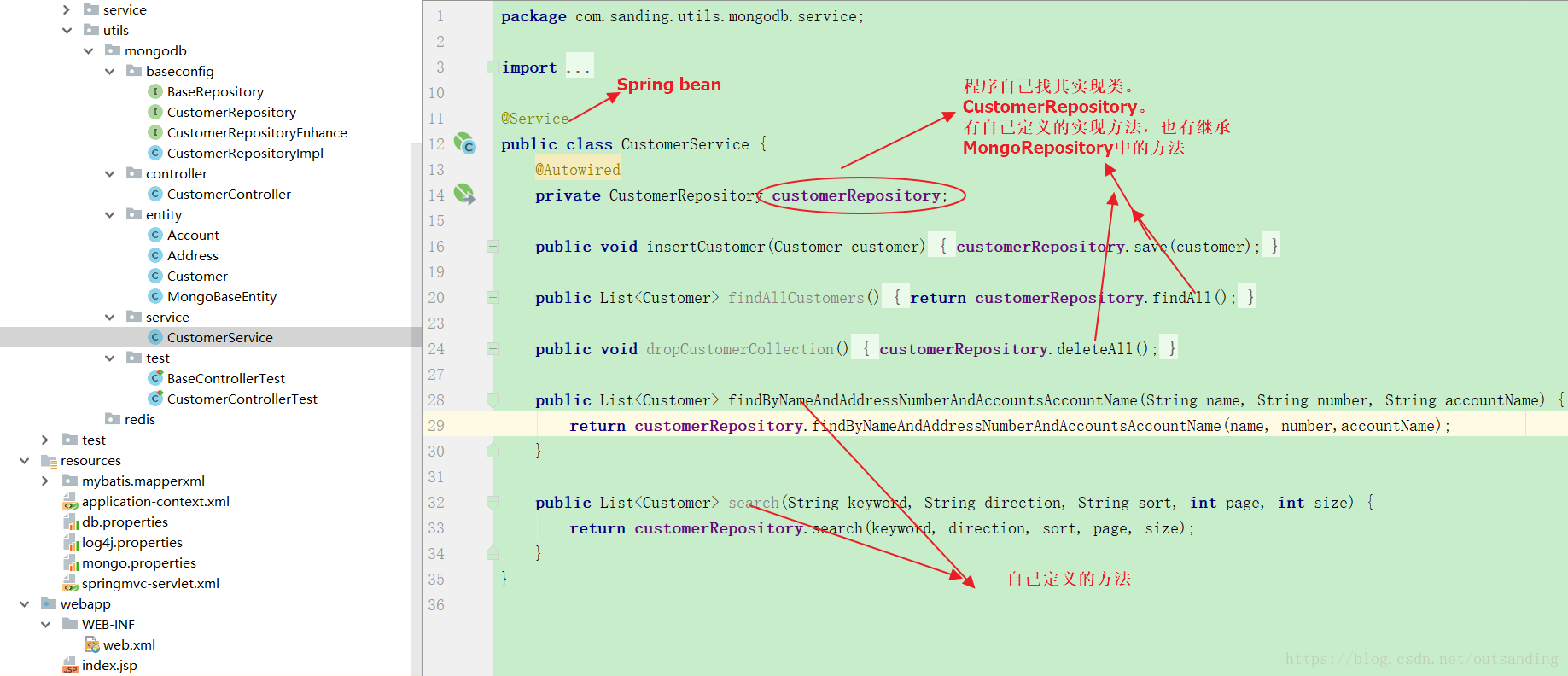The image size is (1568, 676).
Task: Select MongoBaseEntity in the project tree
Action: point(222,296)
